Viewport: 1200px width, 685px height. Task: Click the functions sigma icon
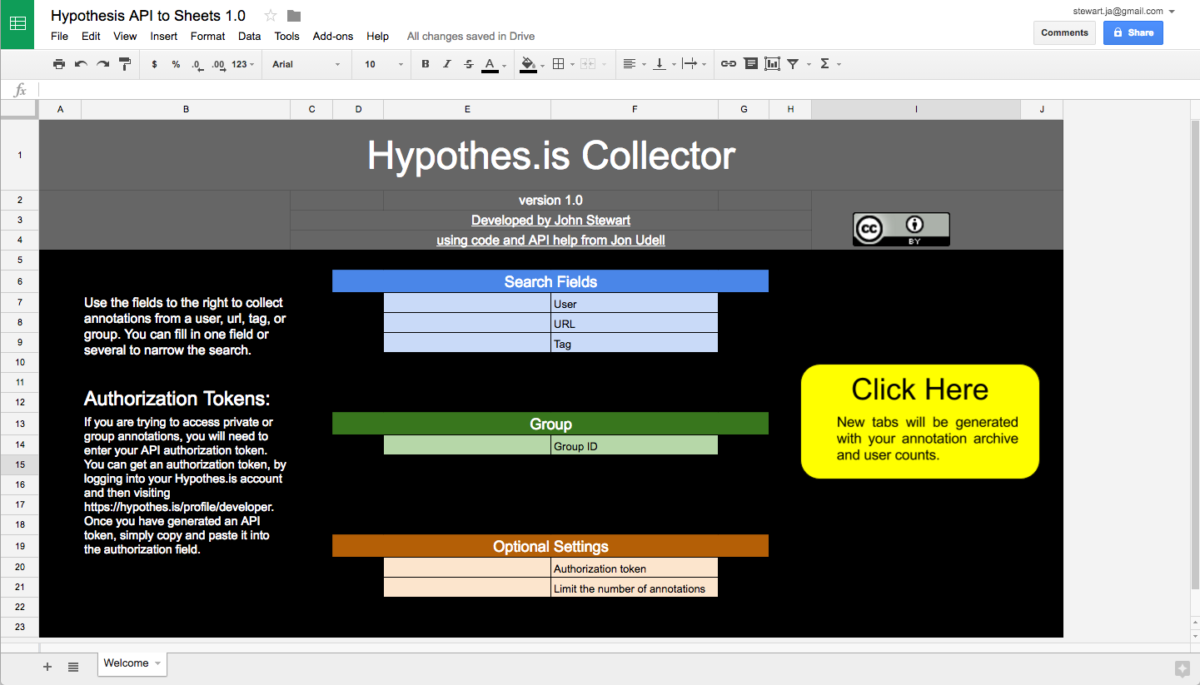pos(825,64)
